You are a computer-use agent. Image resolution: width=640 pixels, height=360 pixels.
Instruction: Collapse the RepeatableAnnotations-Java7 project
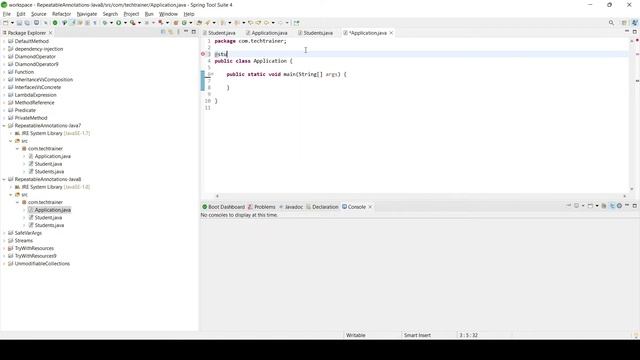4,126
